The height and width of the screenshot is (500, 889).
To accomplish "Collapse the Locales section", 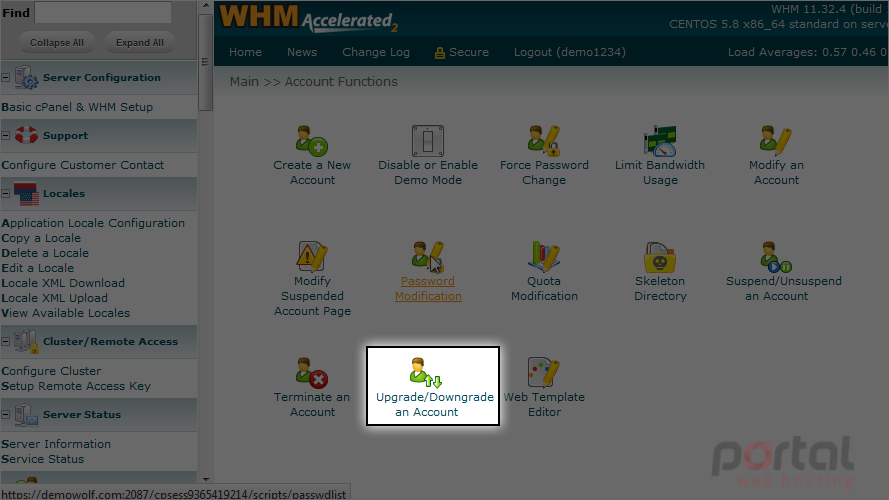I will click(x=6, y=193).
